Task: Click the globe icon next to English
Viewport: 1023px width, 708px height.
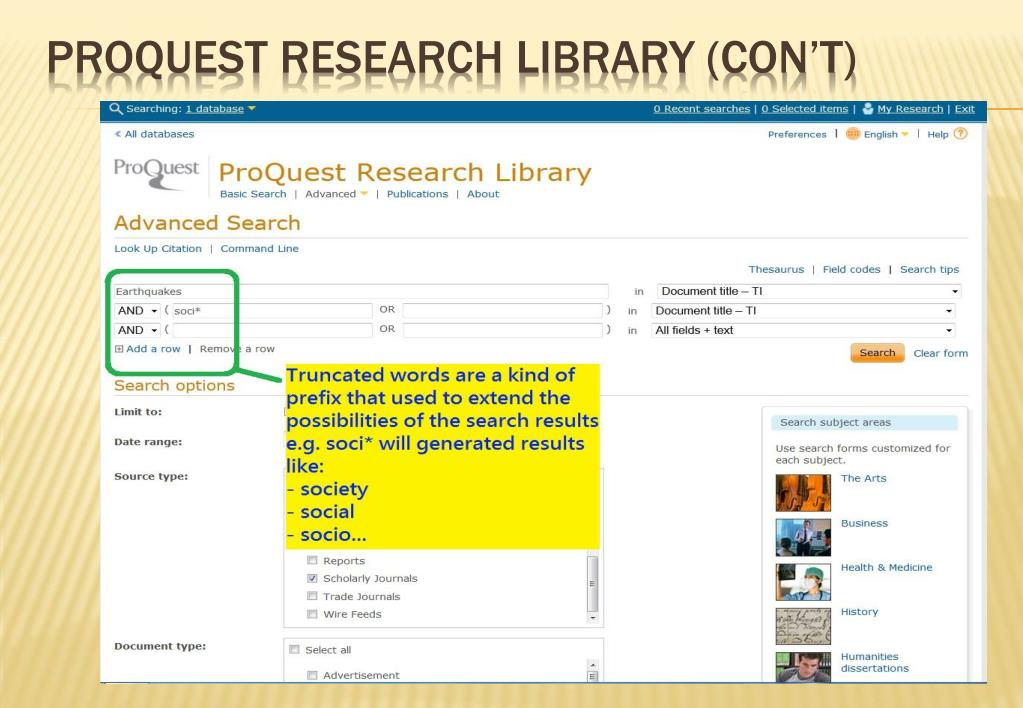Action: click(853, 134)
